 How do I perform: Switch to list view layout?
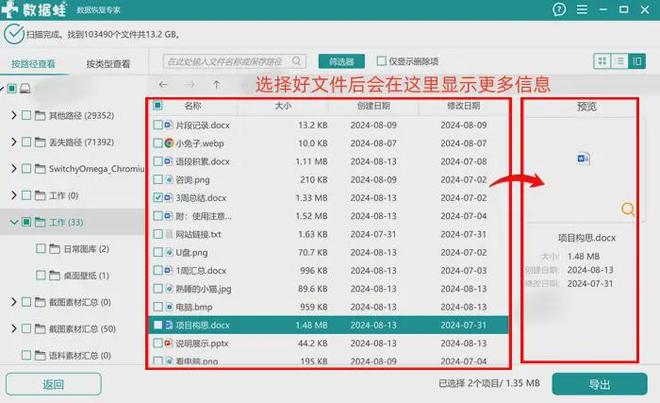pyautogui.click(x=620, y=61)
